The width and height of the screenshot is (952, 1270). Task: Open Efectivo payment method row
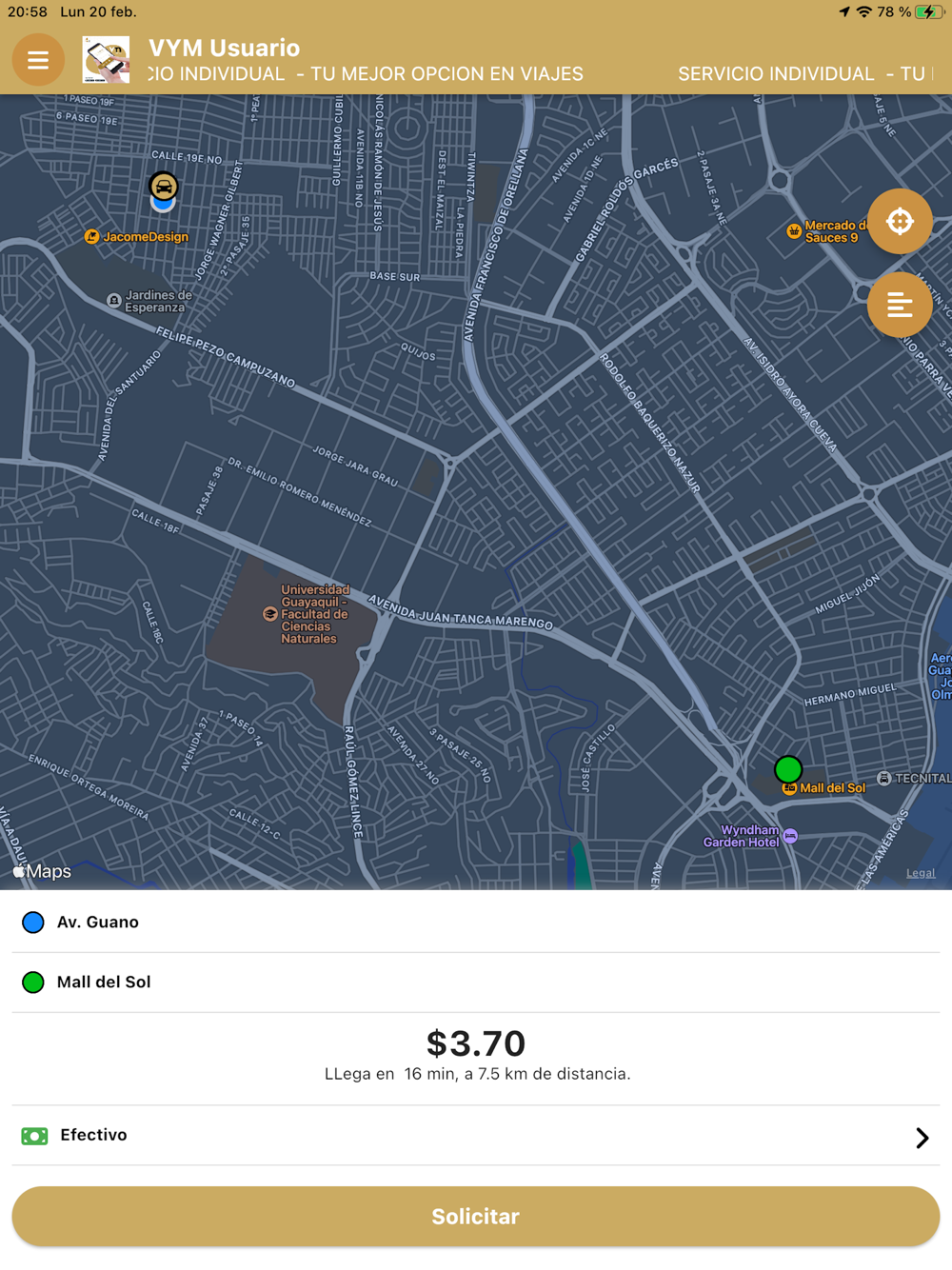coord(476,1135)
